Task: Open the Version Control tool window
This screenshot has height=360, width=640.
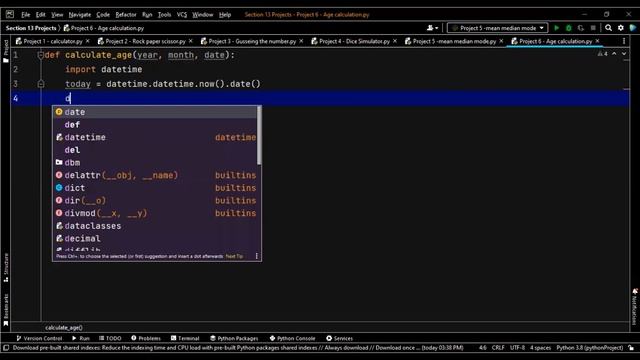Action: 39,338
